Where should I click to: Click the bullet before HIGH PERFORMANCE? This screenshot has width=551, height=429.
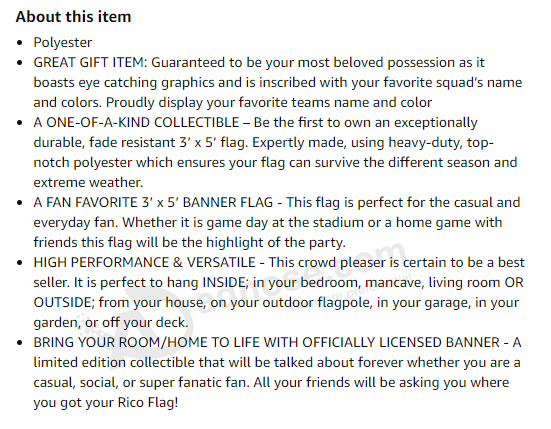tap(20, 263)
